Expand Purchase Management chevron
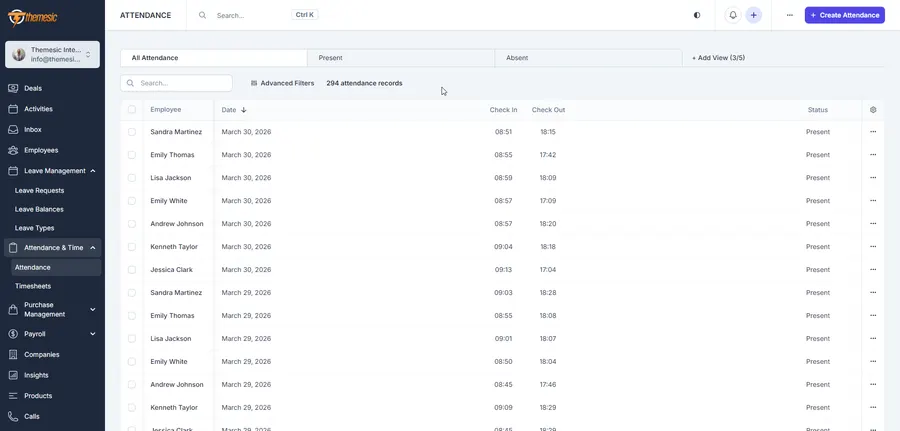The image size is (900, 431). [93, 310]
